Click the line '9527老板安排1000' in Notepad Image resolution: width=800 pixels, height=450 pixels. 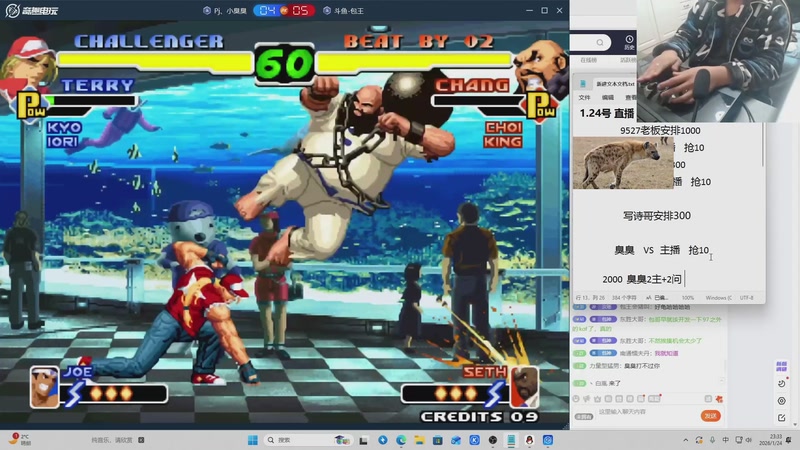pos(660,131)
